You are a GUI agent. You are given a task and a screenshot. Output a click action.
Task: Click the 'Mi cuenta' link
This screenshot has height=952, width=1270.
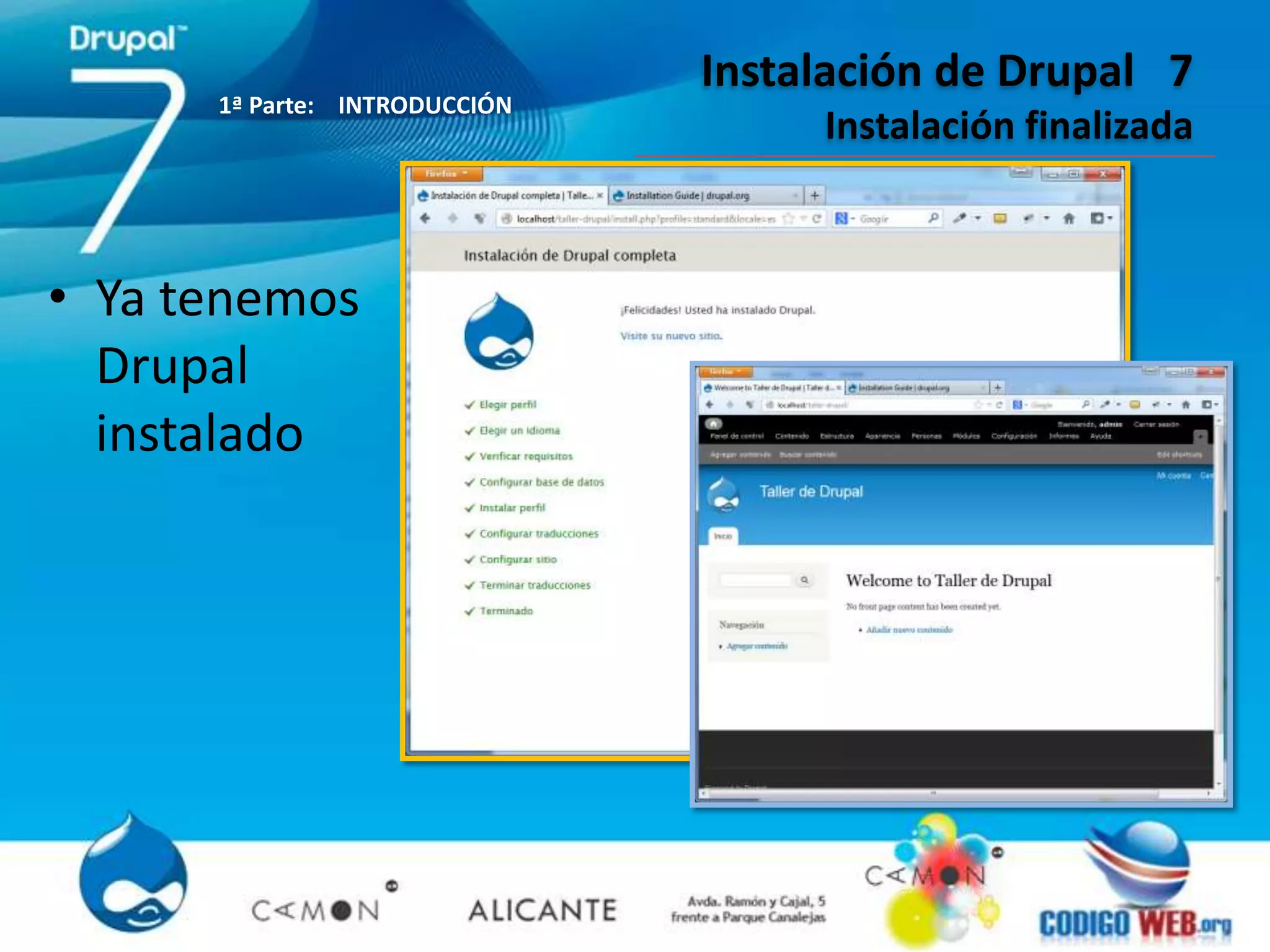point(1173,476)
